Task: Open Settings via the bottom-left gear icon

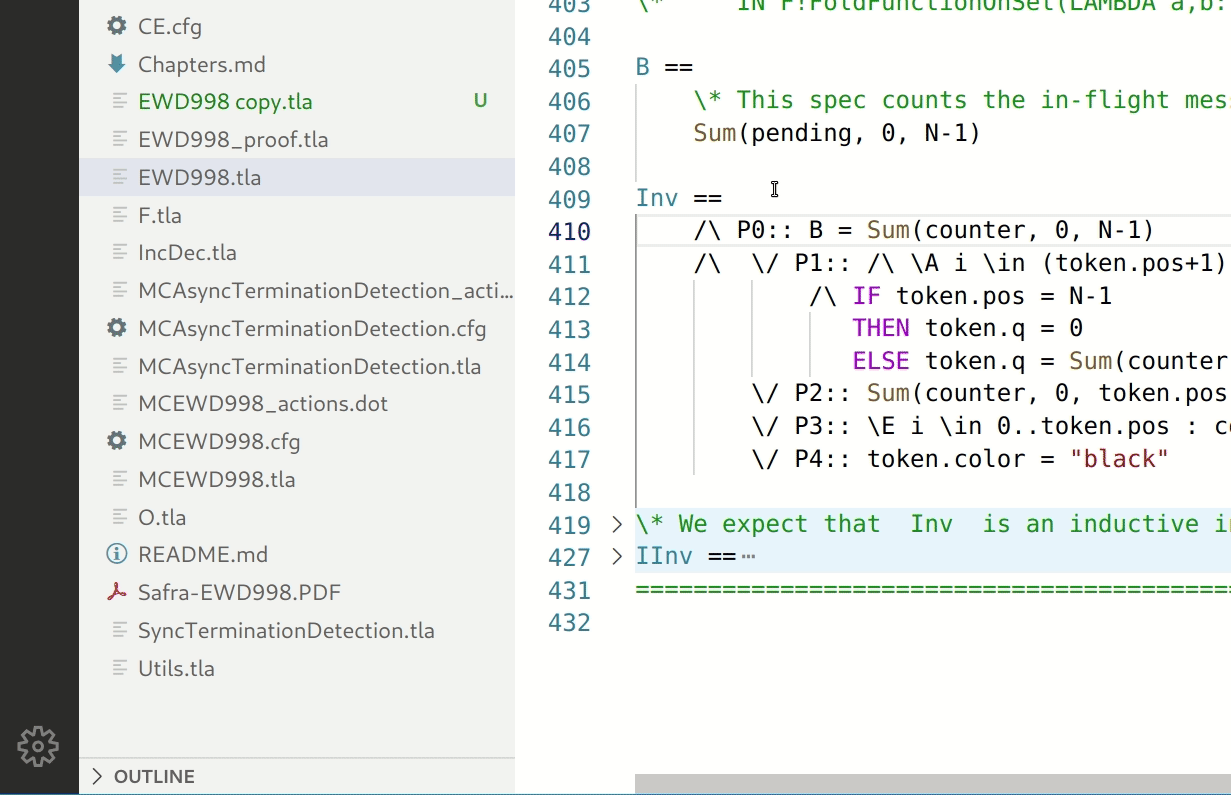Action: click(38, 746)
